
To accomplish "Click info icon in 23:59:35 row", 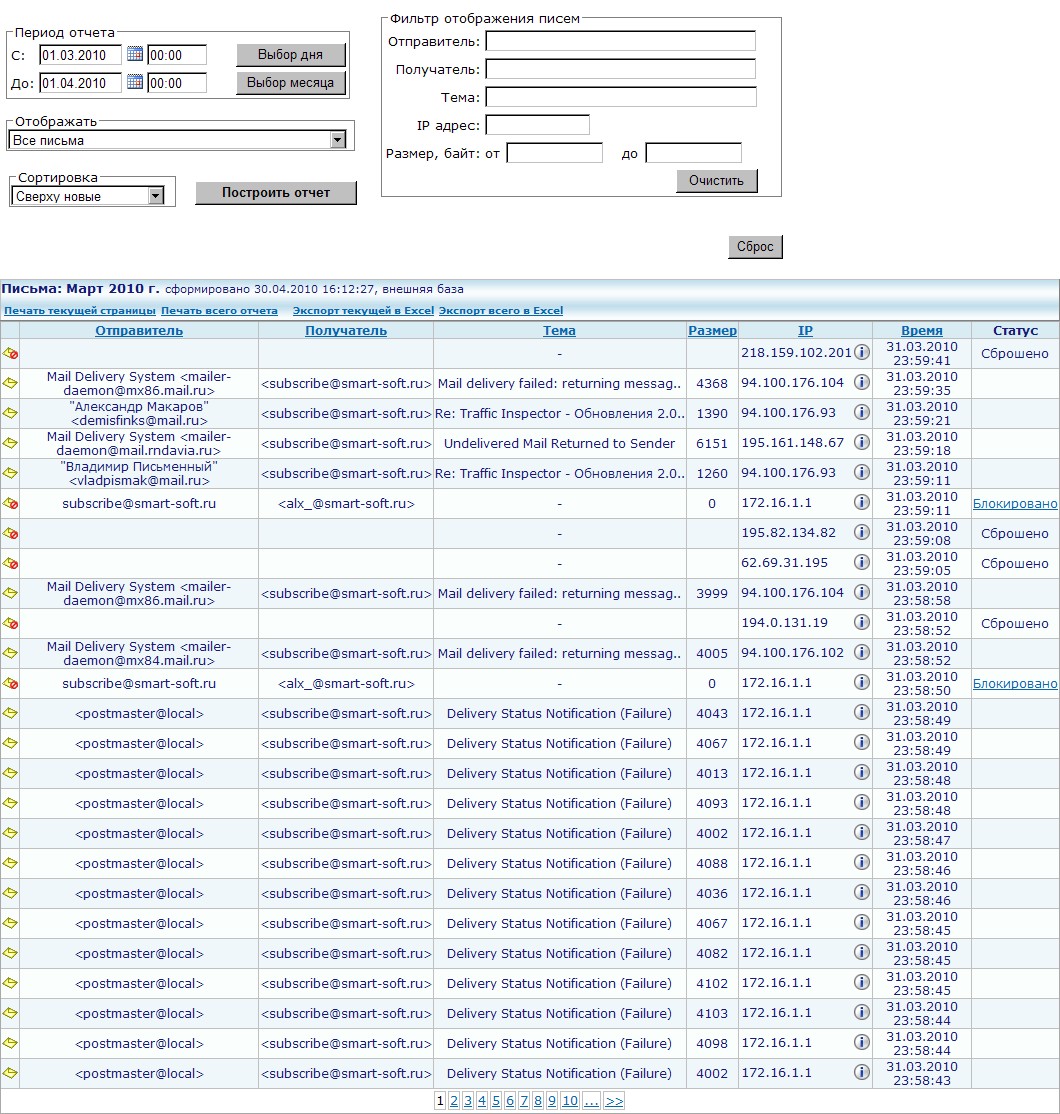I will pyautogui.click(x=862, y=382).
